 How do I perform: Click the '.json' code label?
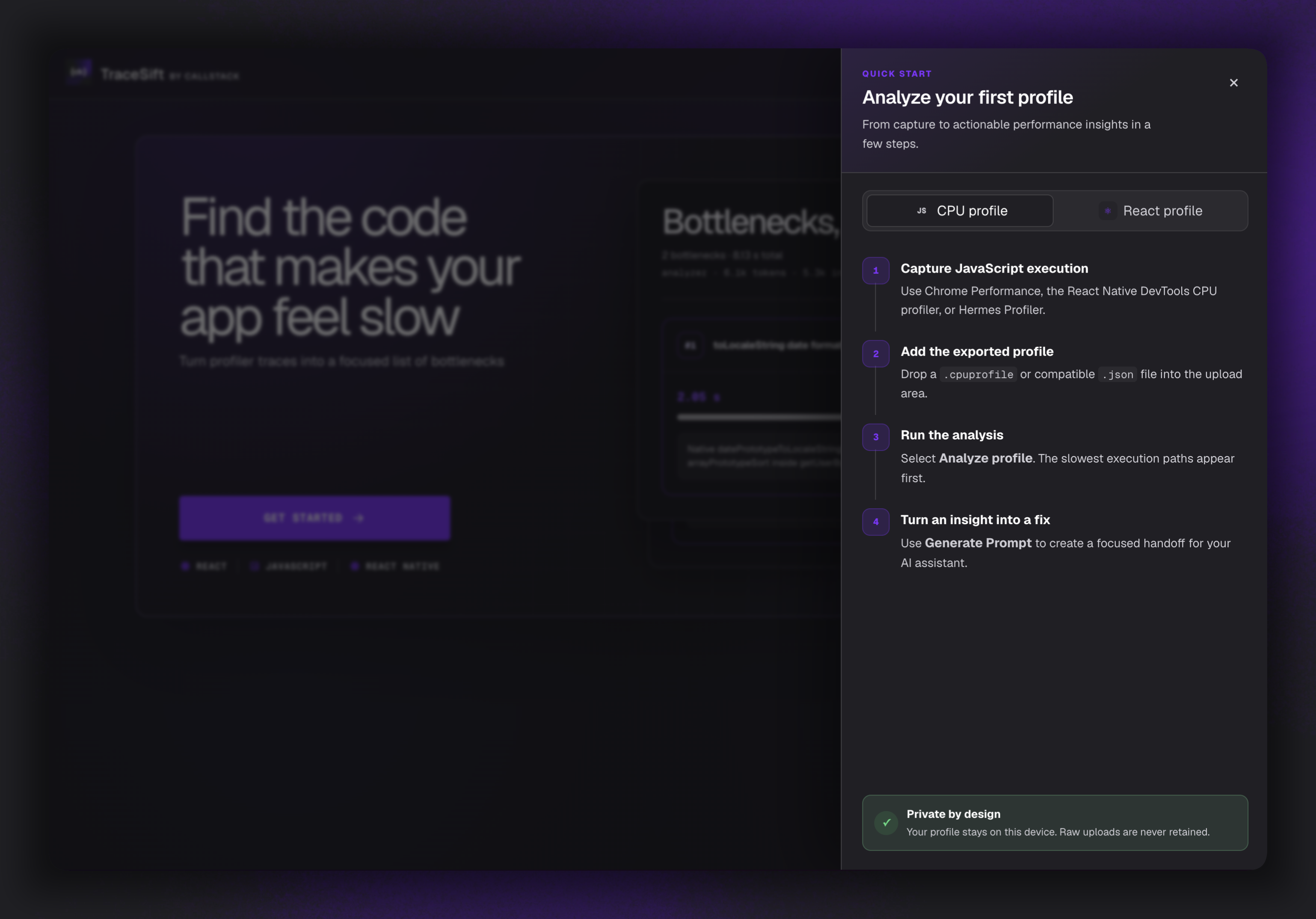coord(1117,374)
